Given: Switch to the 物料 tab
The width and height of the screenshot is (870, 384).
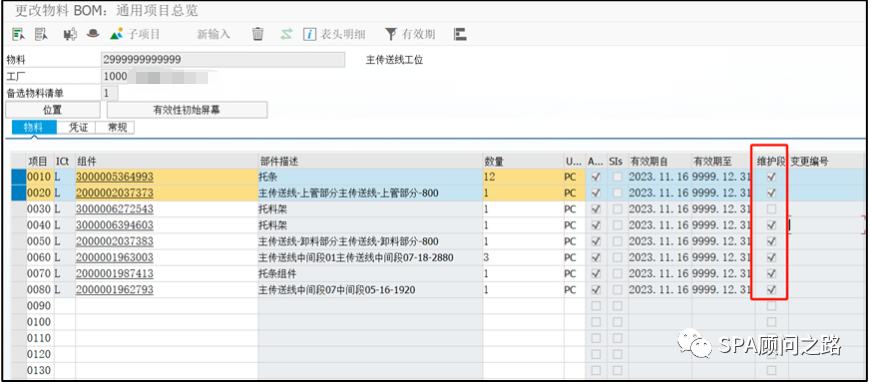Looking at the screenshot, I should click(34, 128).
